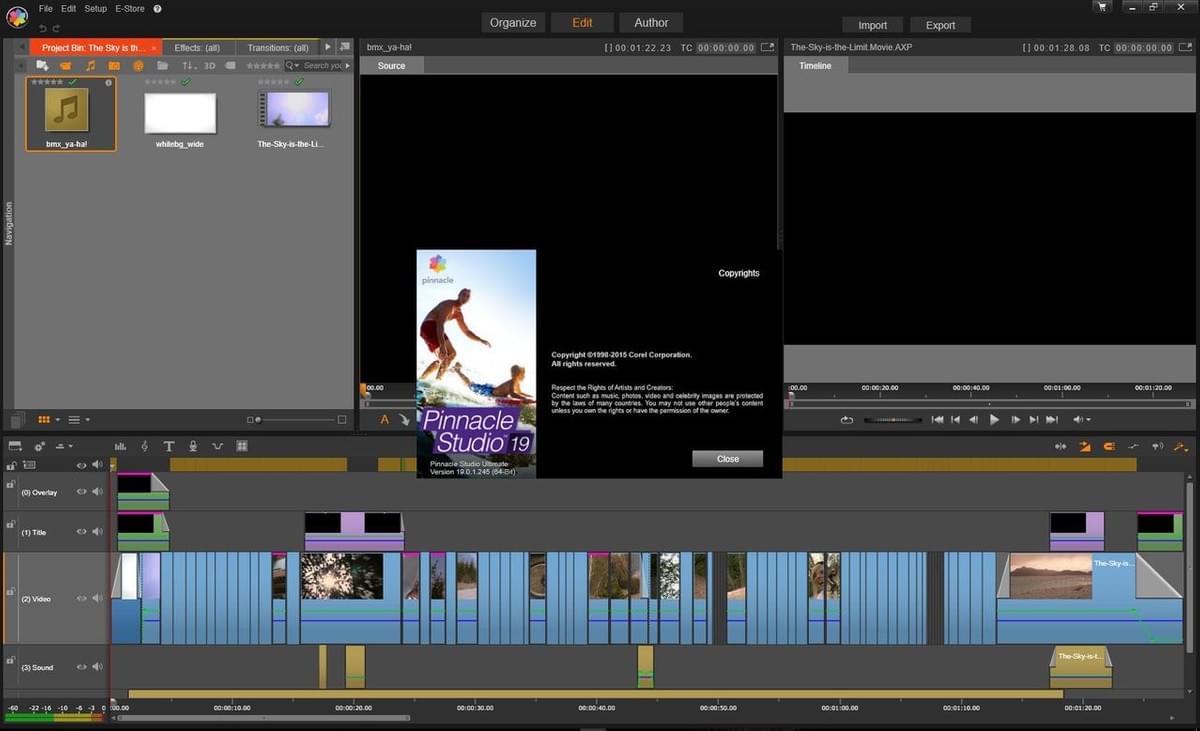Screen dimensions: 1200x731
Task: Filter library by audio music-note icon
Action: (x=90, y=66)
